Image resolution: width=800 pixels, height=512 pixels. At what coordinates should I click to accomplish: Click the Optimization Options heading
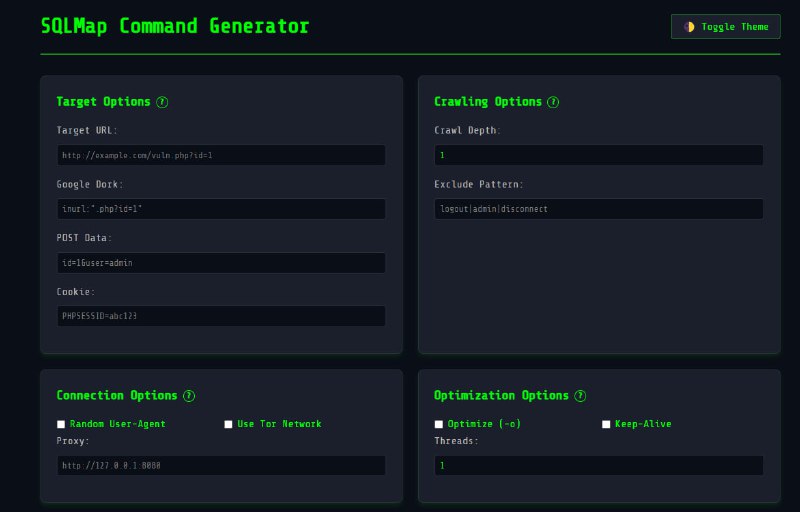[501, 395]
